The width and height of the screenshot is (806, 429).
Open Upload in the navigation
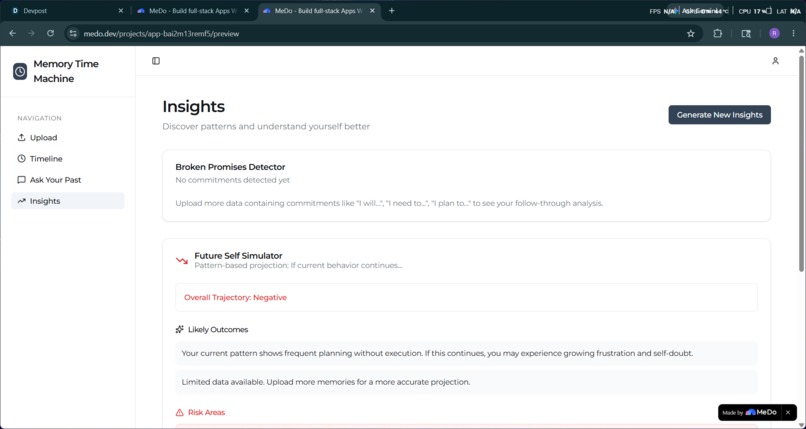pos(68,138)
